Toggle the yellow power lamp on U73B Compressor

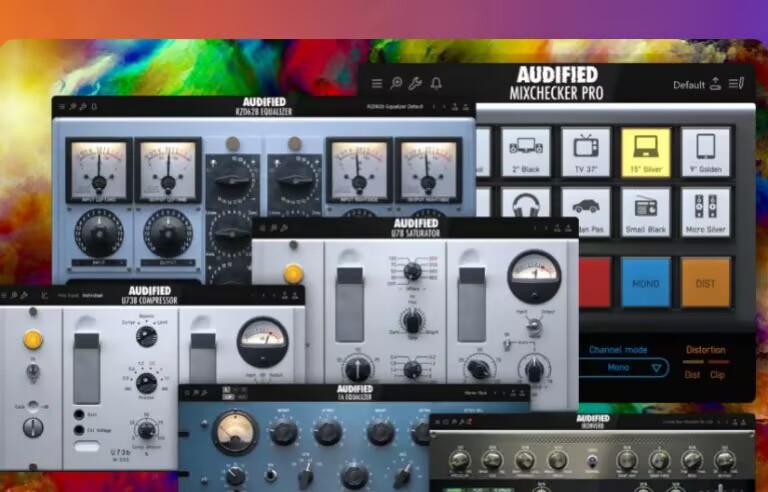33,340
